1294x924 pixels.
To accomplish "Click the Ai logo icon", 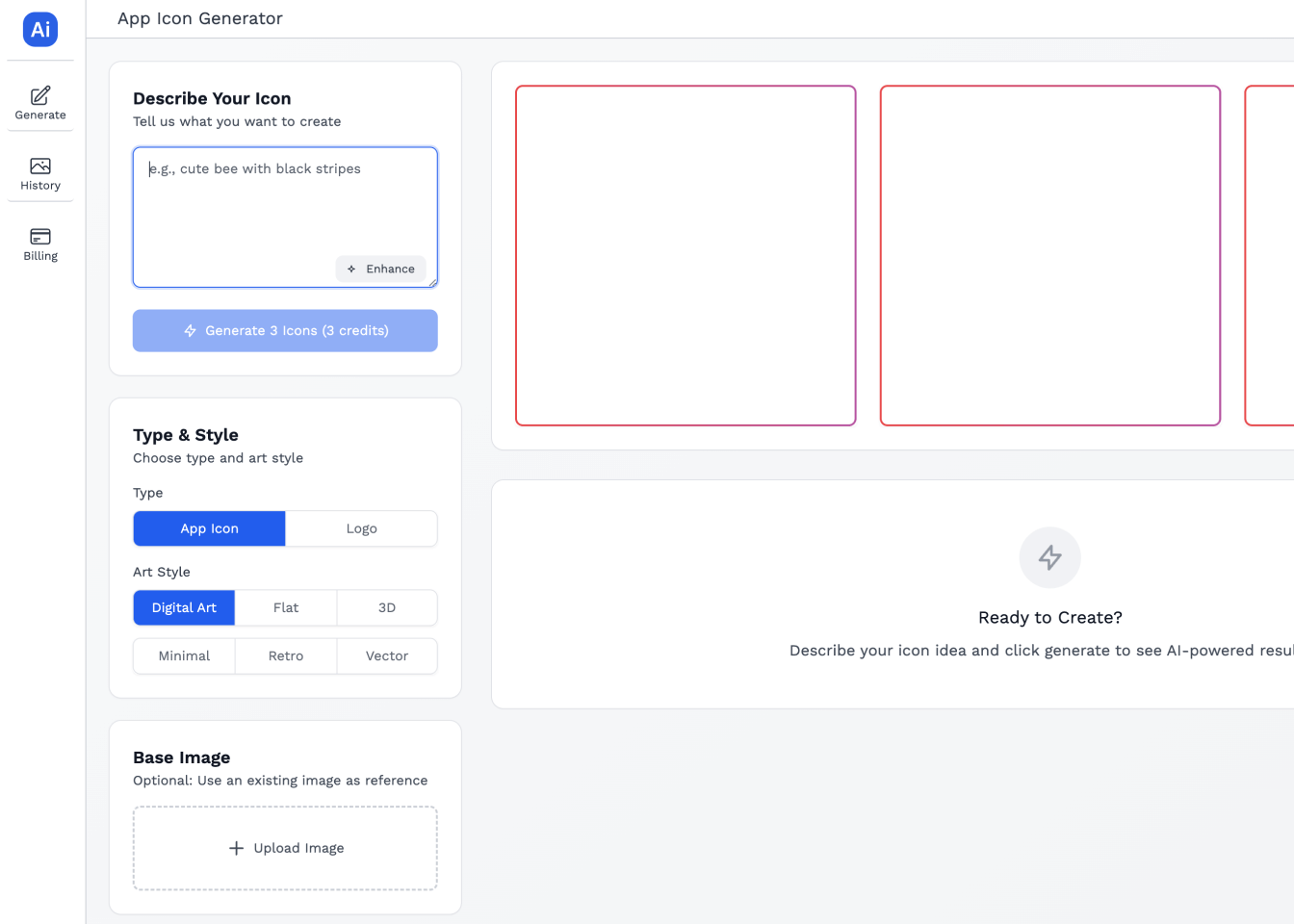I will tap(40, 29).
